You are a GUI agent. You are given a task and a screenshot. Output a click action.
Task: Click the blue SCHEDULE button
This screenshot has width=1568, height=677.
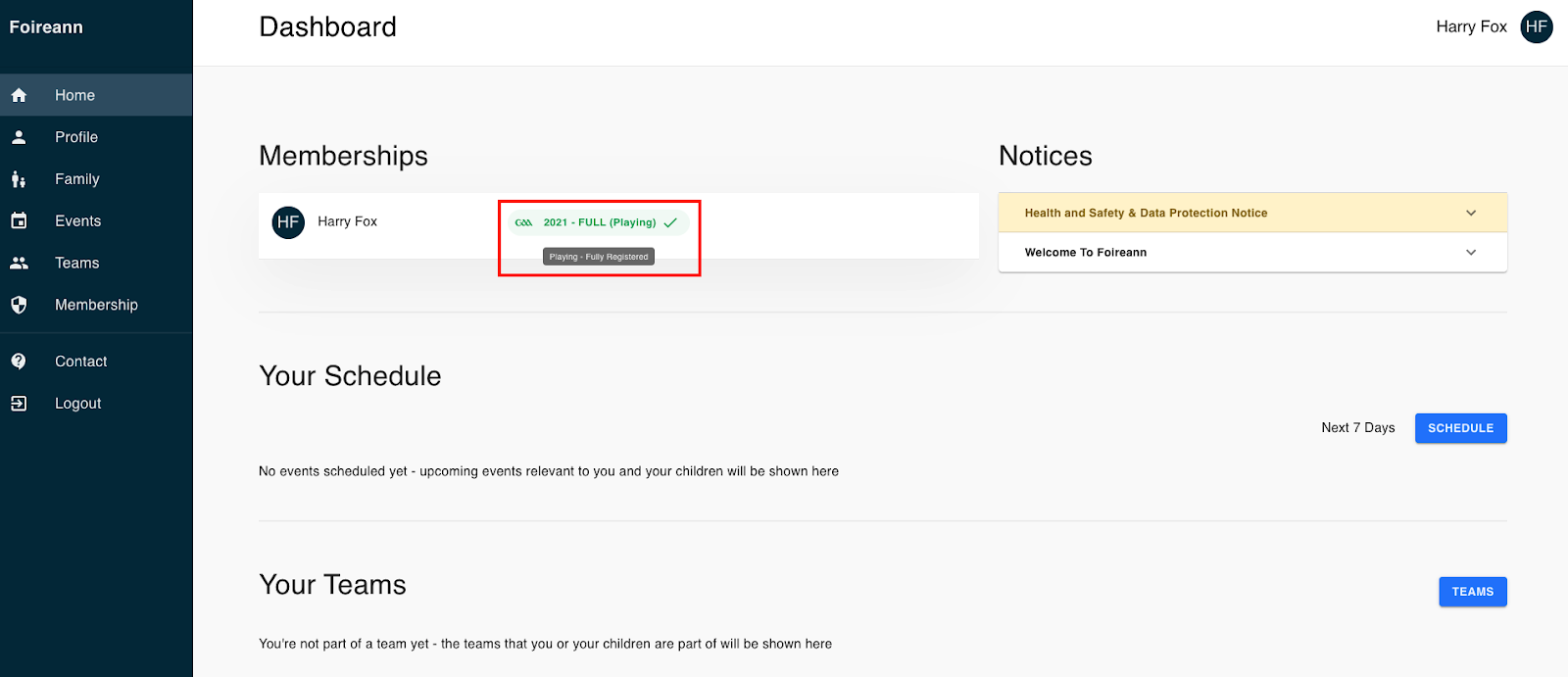coord(1460,428)
